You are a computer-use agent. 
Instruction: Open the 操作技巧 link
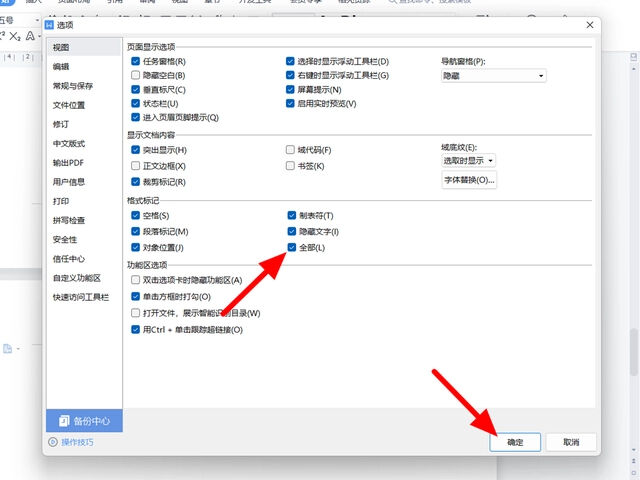tap(77, 442)
